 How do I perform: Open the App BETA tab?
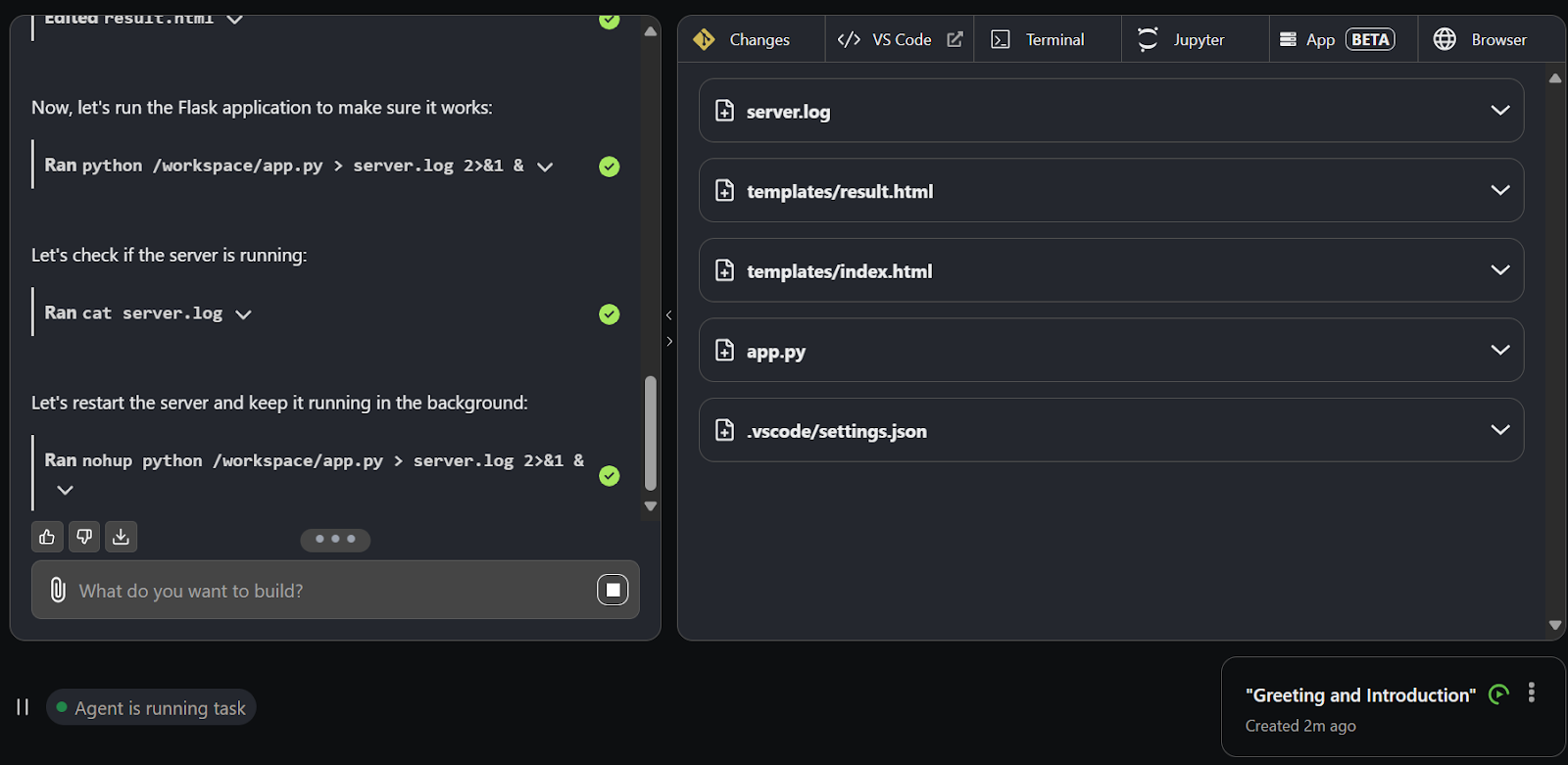(1343, 39)
